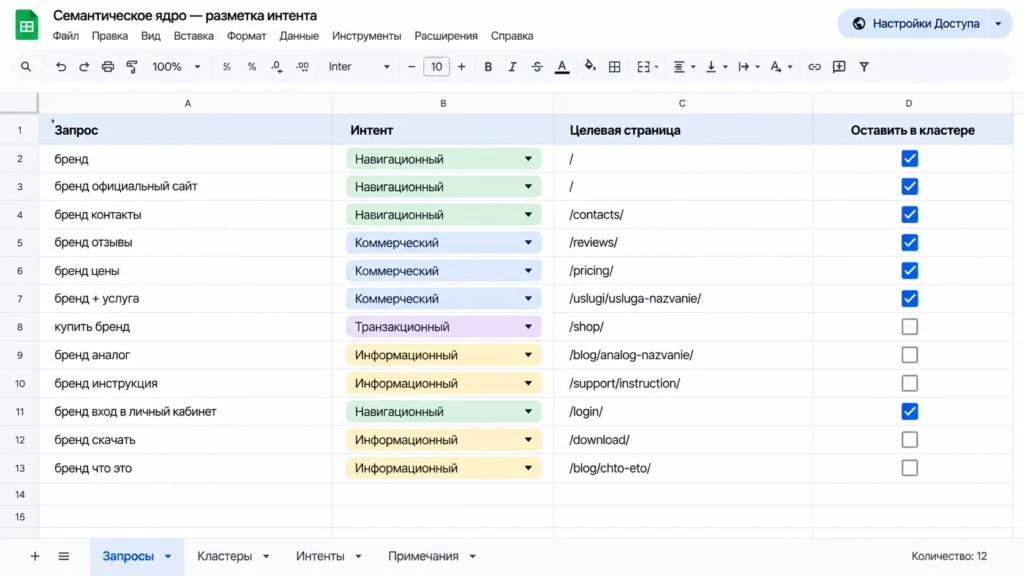The height and width of the screenshot is (576, 1024).
Task: Open the zoom 100% dropdown
Action: (x=176, y=67)
